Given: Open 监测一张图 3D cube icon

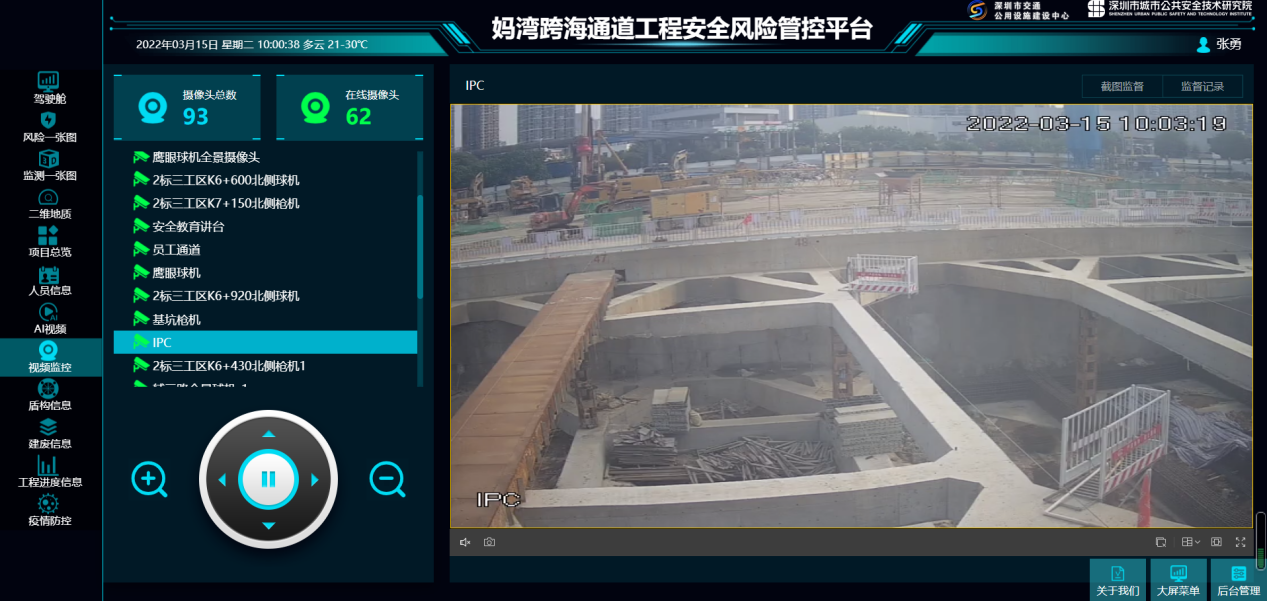Looking at the screenshot, I should point(48,159).
